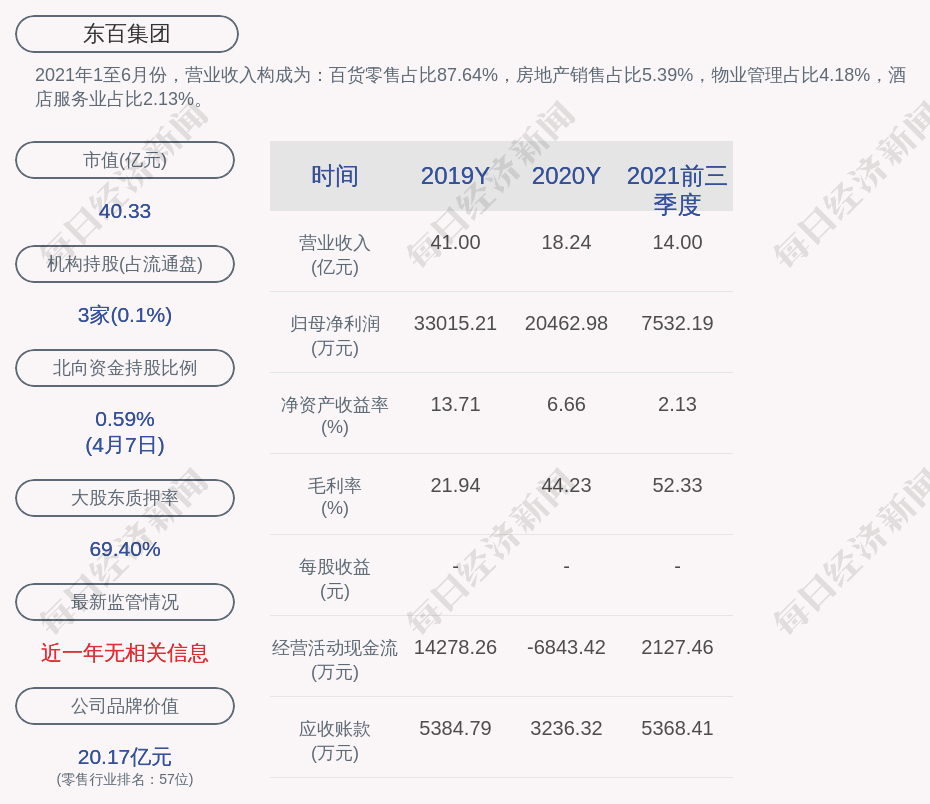Click ranking note 零售行业排名：57位

coord(125,779)
